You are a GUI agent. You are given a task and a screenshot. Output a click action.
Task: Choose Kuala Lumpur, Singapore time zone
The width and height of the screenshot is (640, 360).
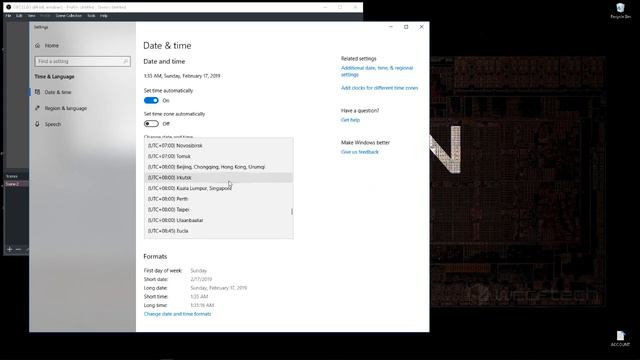(x=218, y=188)
